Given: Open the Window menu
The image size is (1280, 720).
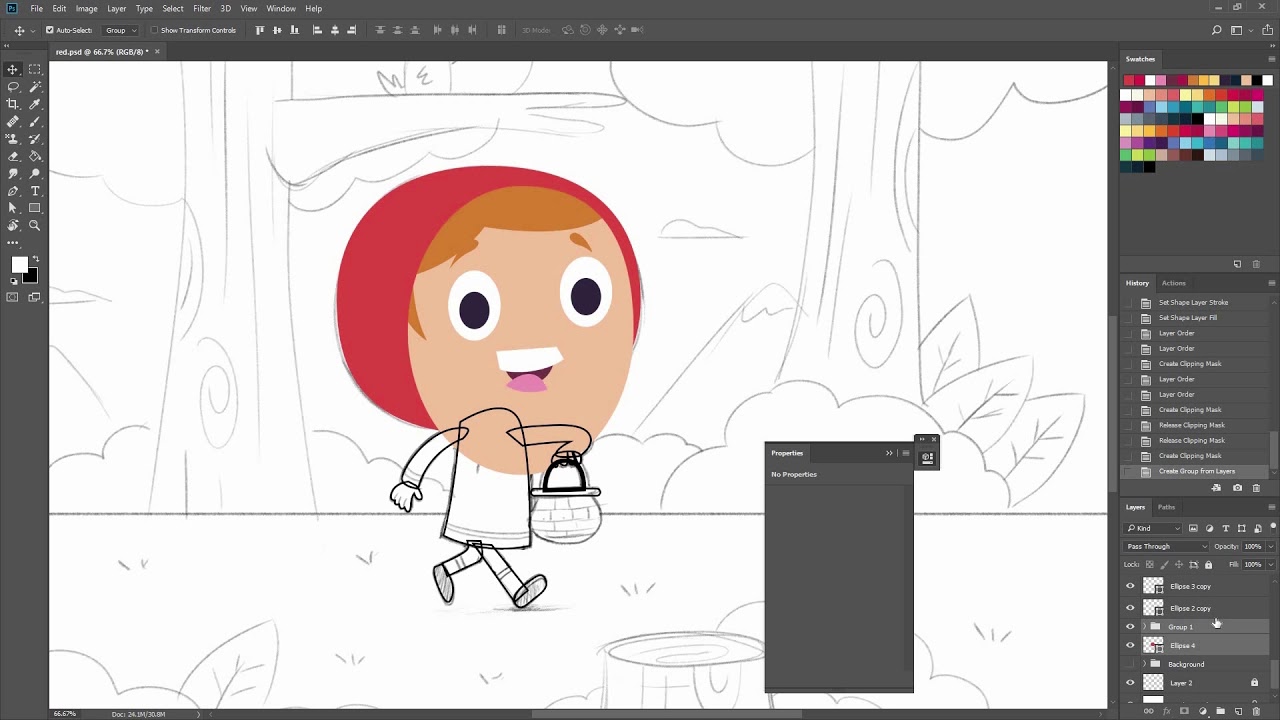Looking at the screenshot, I should (x=281, y=8).
